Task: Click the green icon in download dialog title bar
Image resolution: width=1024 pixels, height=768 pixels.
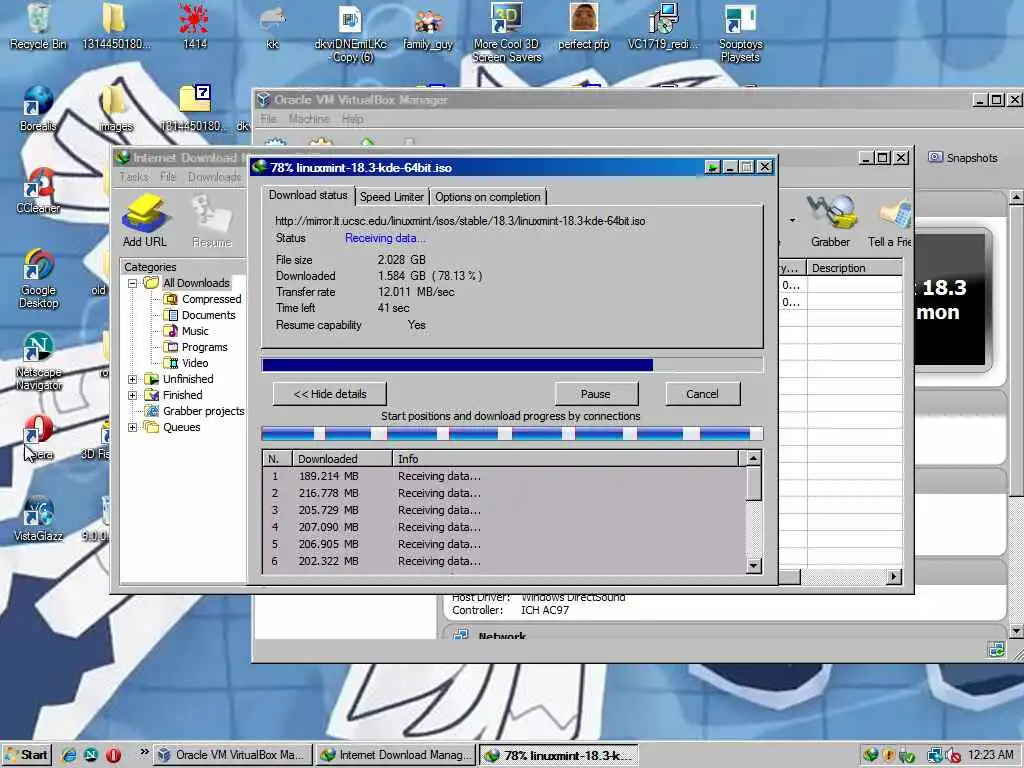Action: (x=712, y=167)
